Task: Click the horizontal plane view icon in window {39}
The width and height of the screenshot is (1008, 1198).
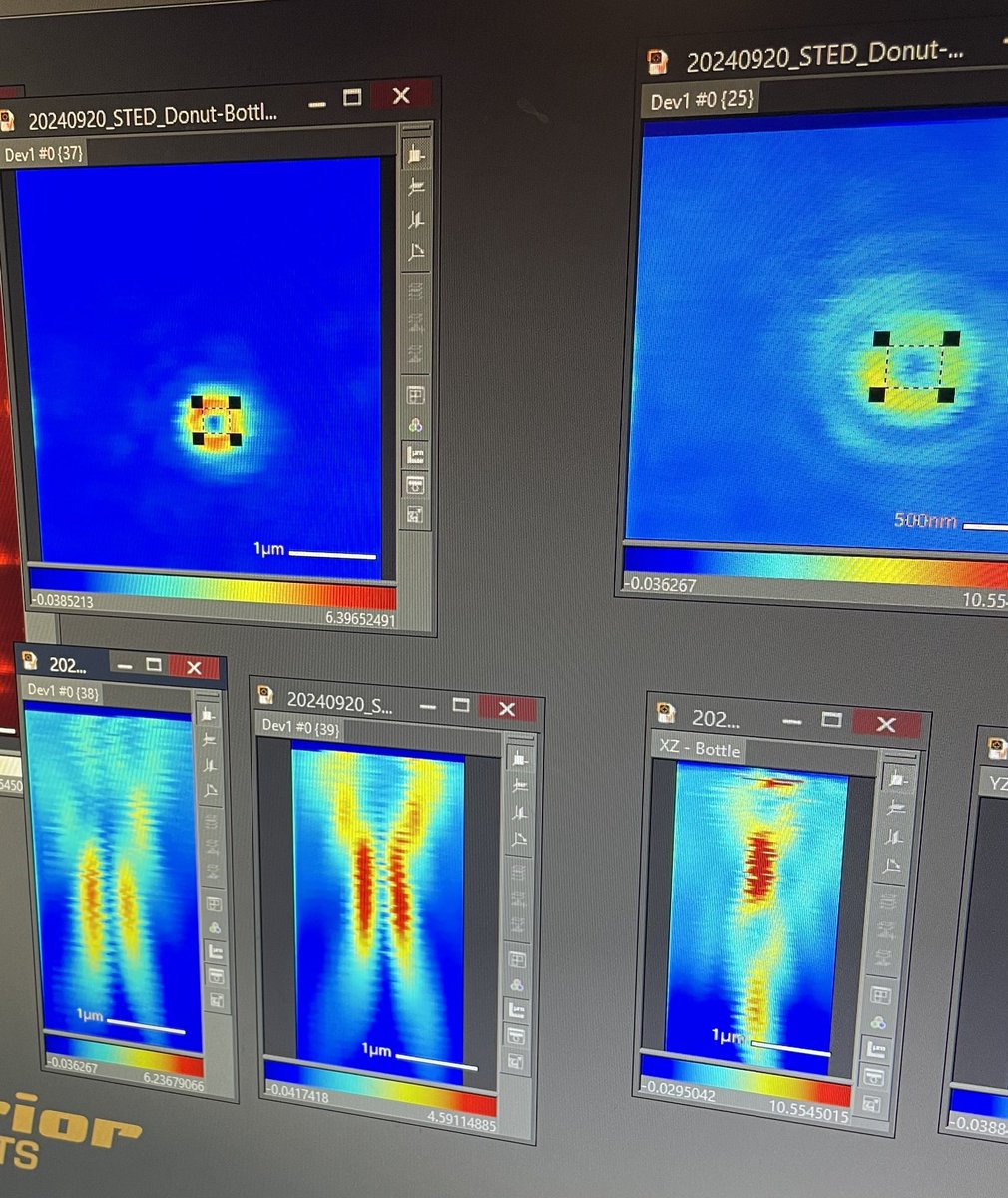Action: pyautogui.click(x=518, y=787)
